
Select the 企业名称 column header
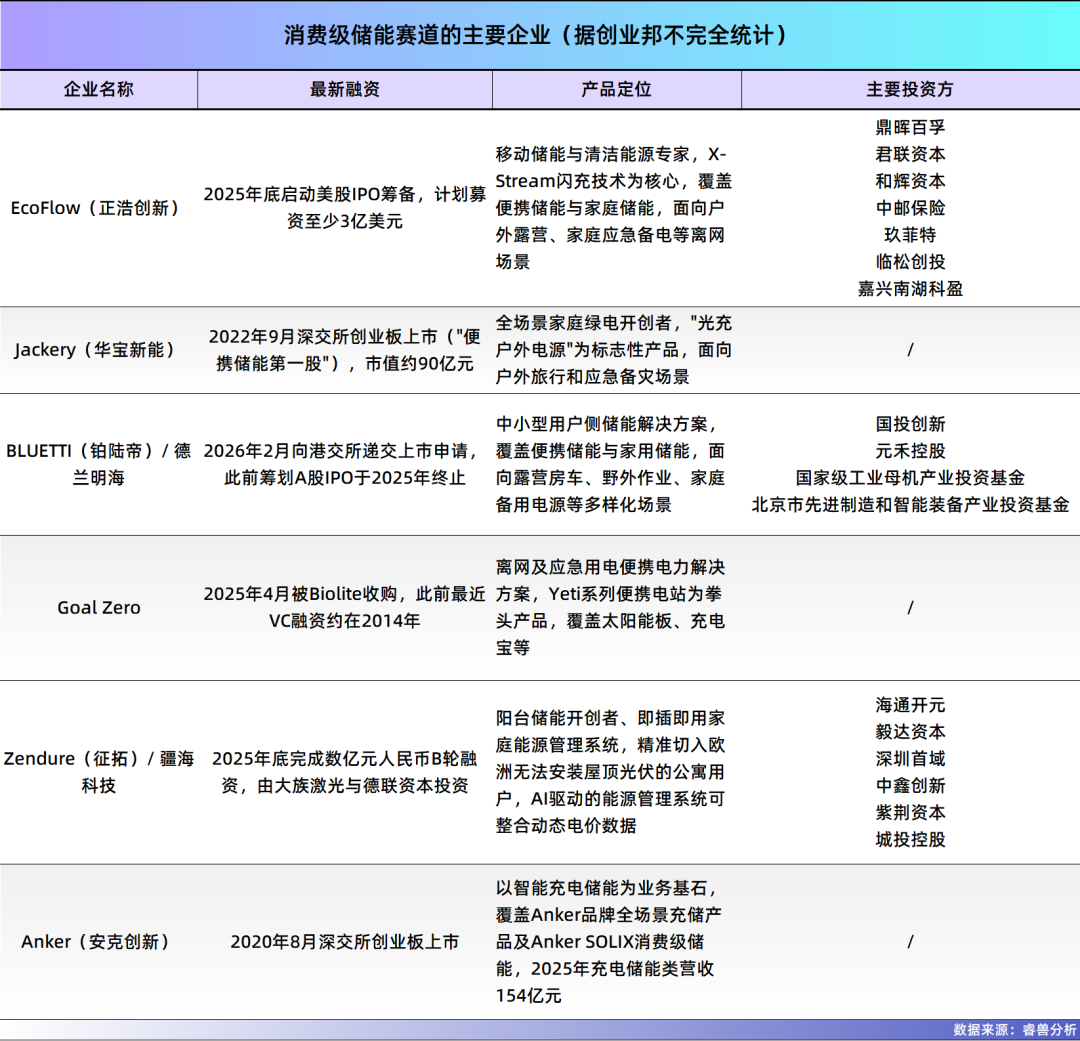click(98, 90)
